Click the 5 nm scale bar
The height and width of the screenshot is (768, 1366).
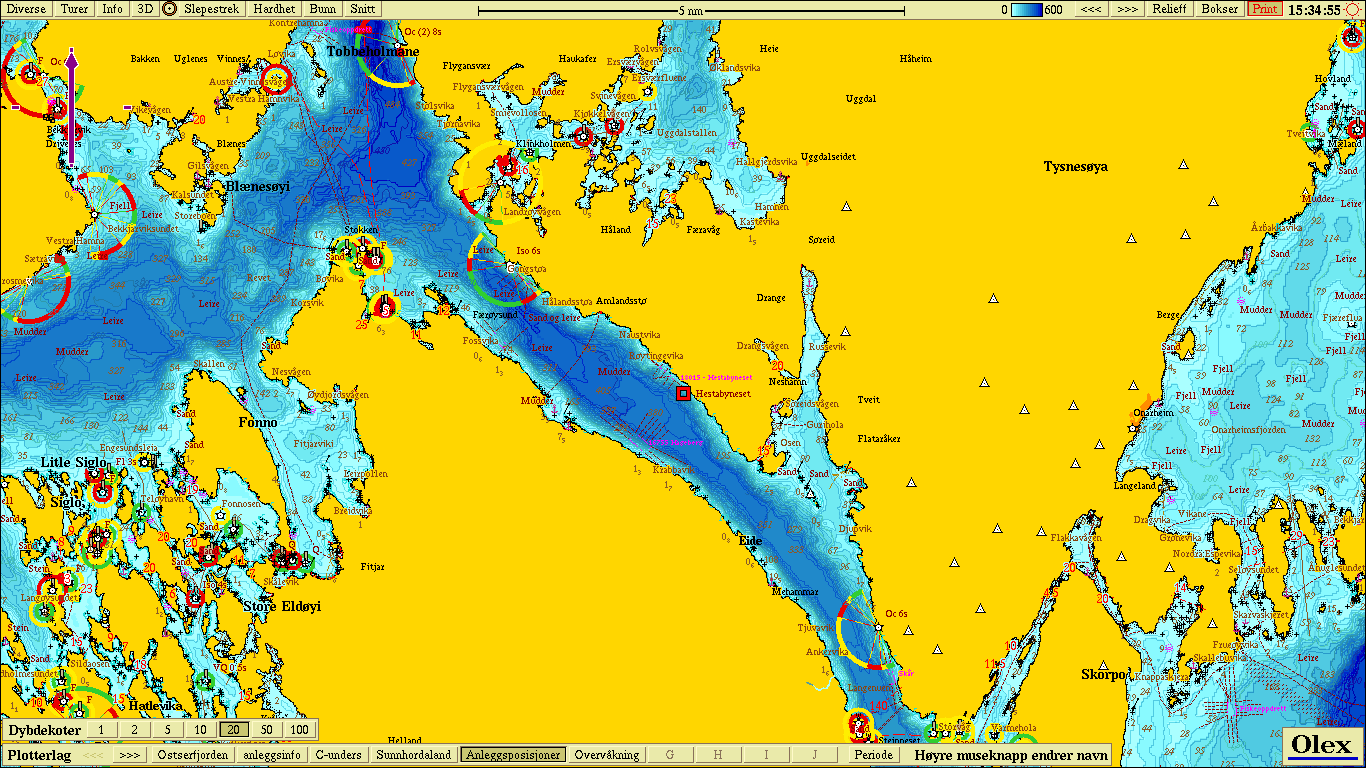pyautogui.click(x=691, y=10)
